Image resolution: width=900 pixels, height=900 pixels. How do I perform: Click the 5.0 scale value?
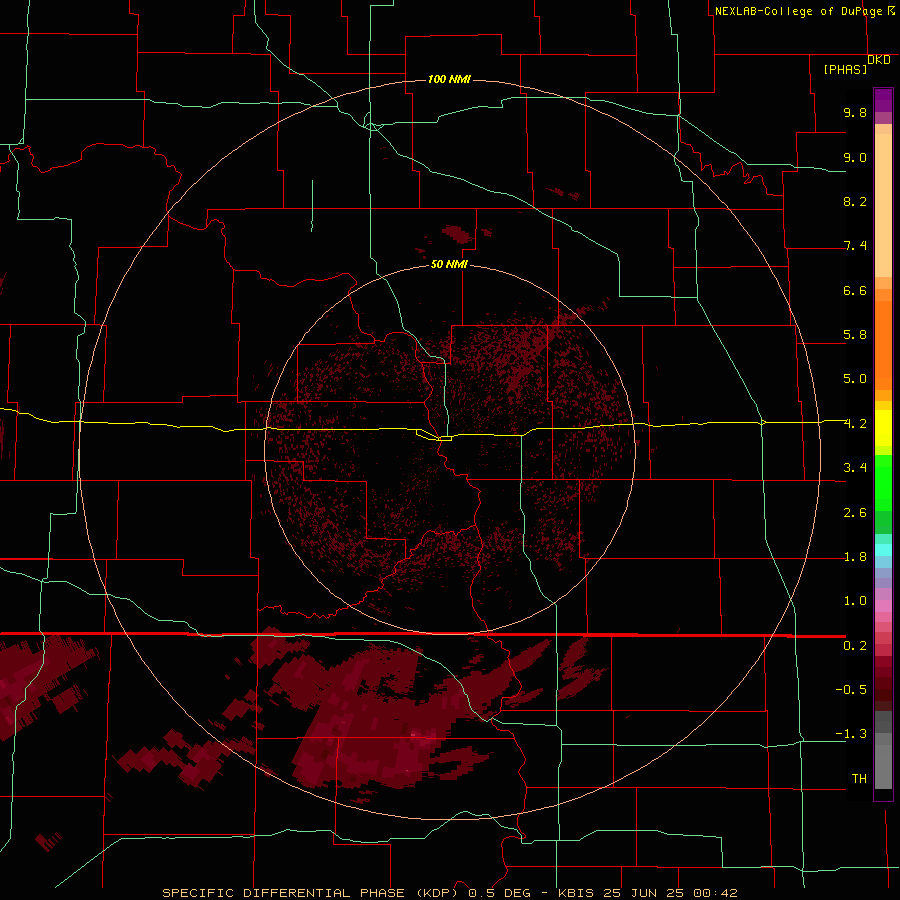[x=855, y=379]
